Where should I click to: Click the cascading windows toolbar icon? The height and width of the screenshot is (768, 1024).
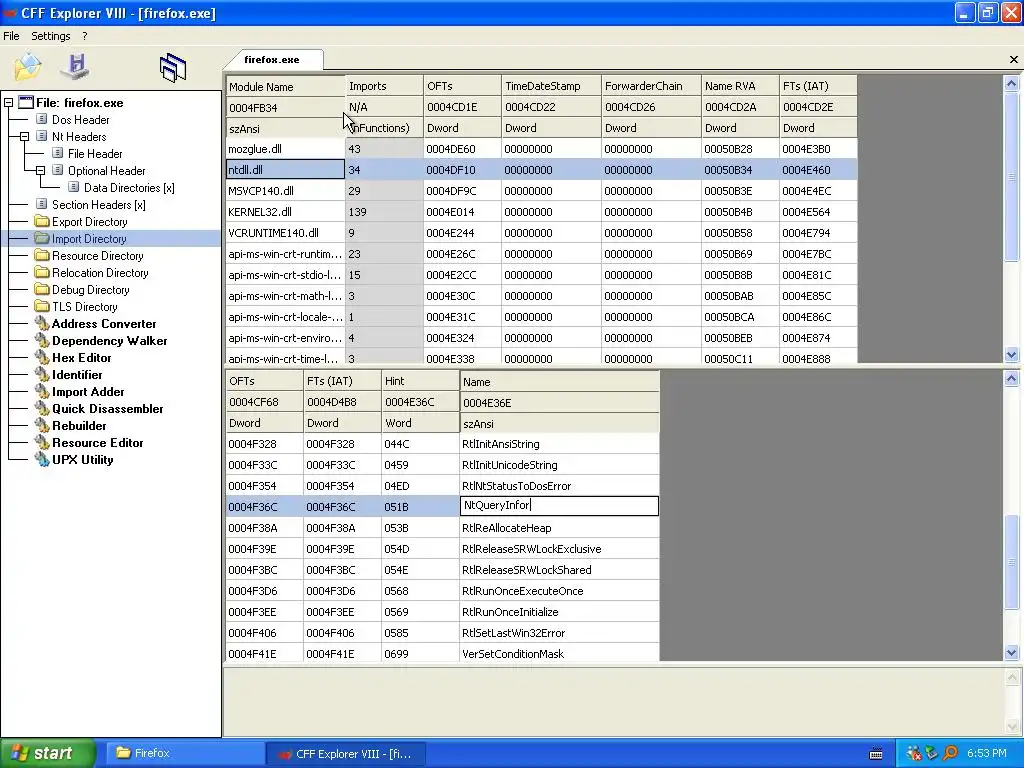[173, 67]
